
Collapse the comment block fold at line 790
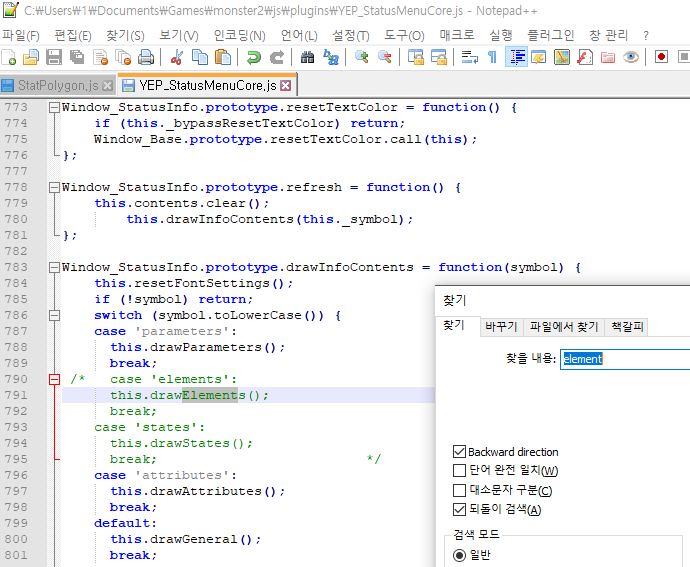[54, 379]
